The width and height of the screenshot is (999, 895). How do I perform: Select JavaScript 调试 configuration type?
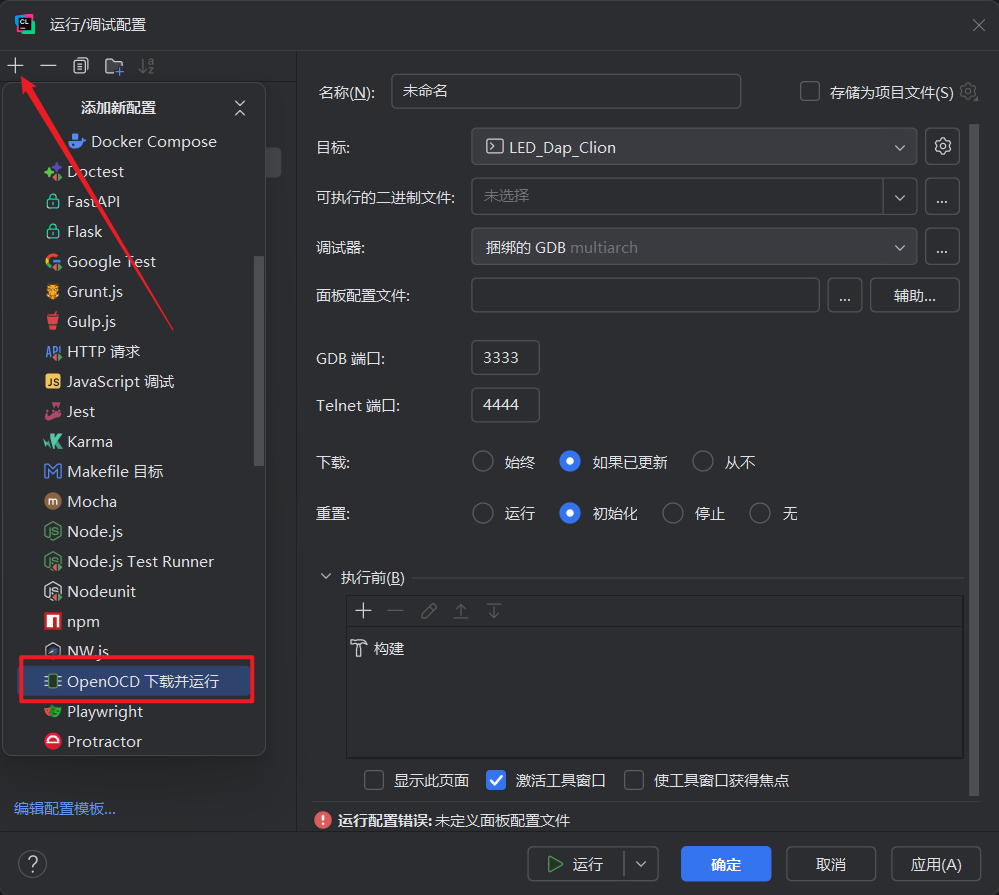click(x=110, y=381)
